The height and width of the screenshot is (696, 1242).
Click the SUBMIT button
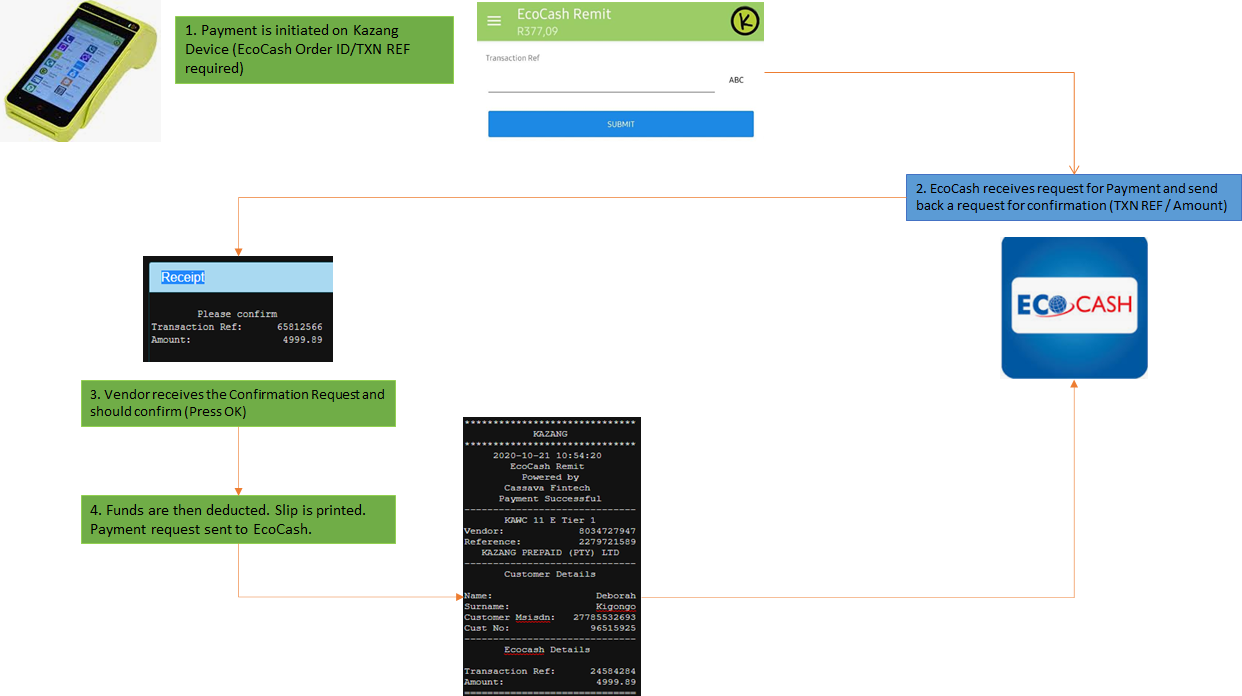pyautogui.click(x=620, y=124)
